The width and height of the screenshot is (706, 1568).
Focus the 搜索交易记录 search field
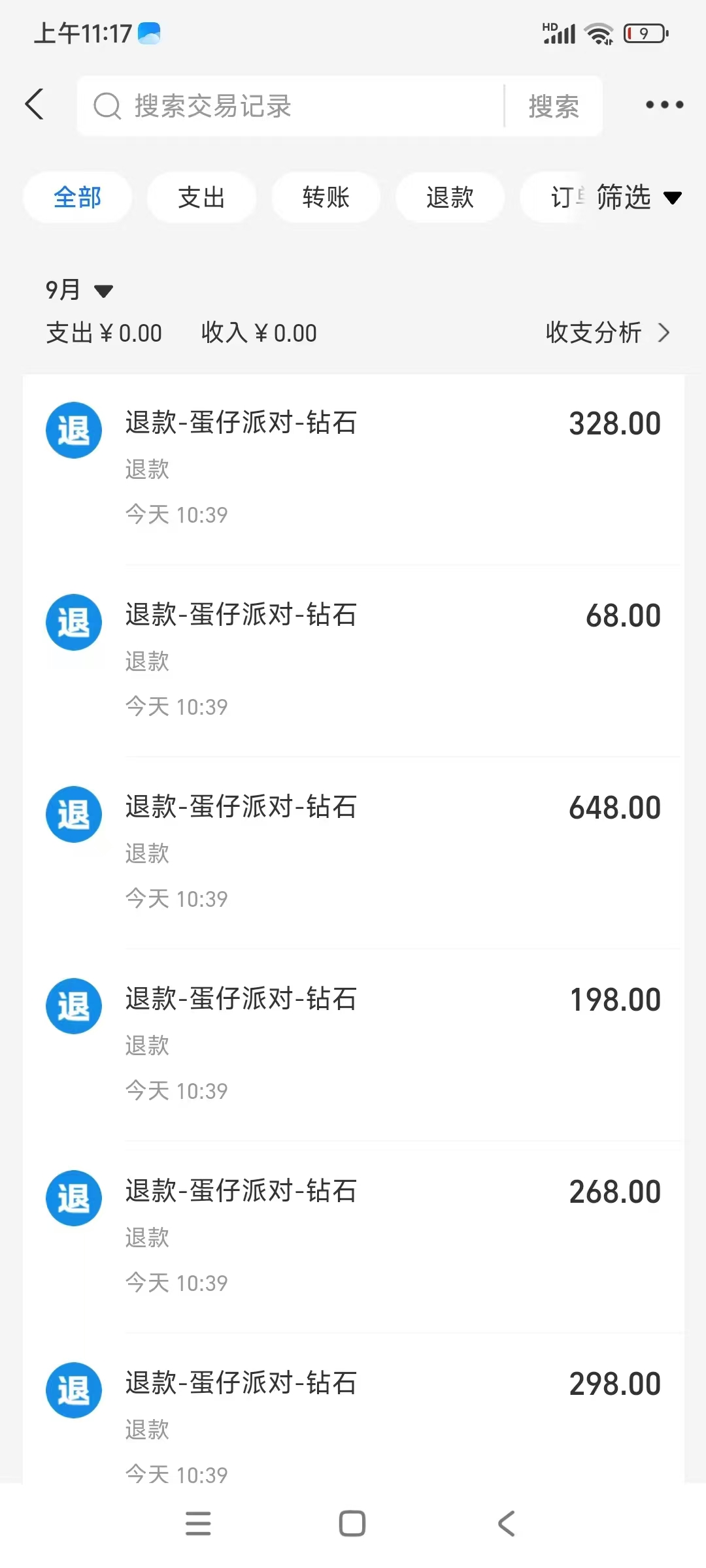(291, 106)
